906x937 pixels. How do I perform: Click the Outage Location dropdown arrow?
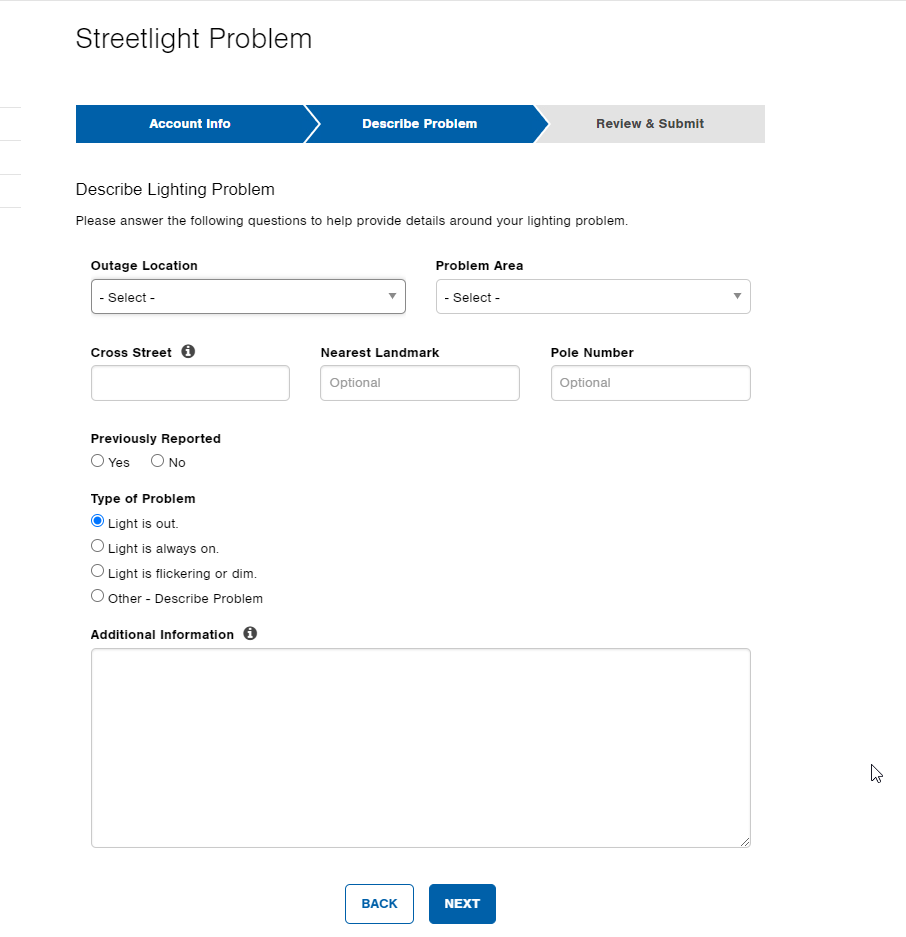coord(392,296)
